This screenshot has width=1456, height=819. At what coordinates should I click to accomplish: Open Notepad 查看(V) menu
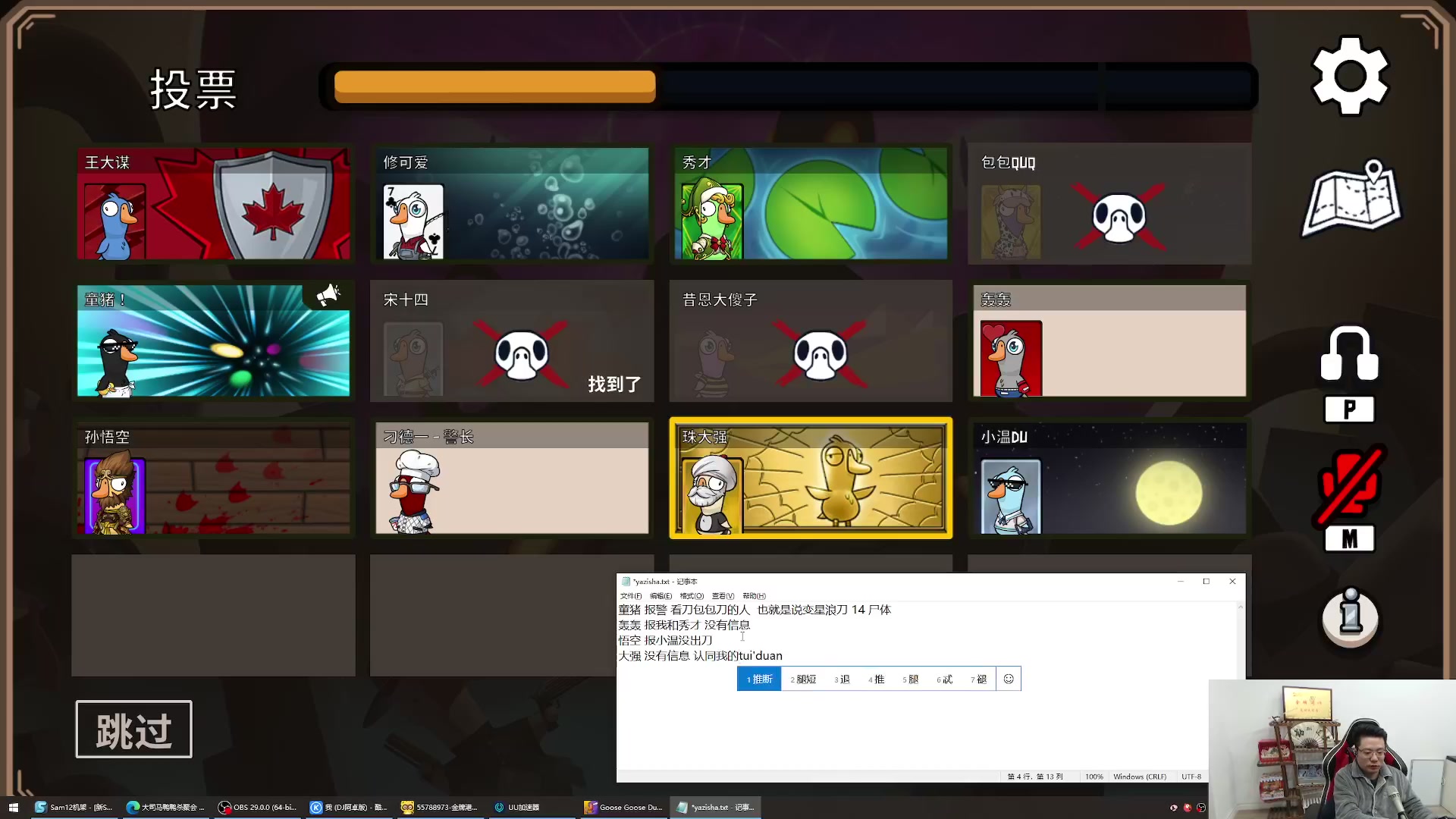coord(723,596)
